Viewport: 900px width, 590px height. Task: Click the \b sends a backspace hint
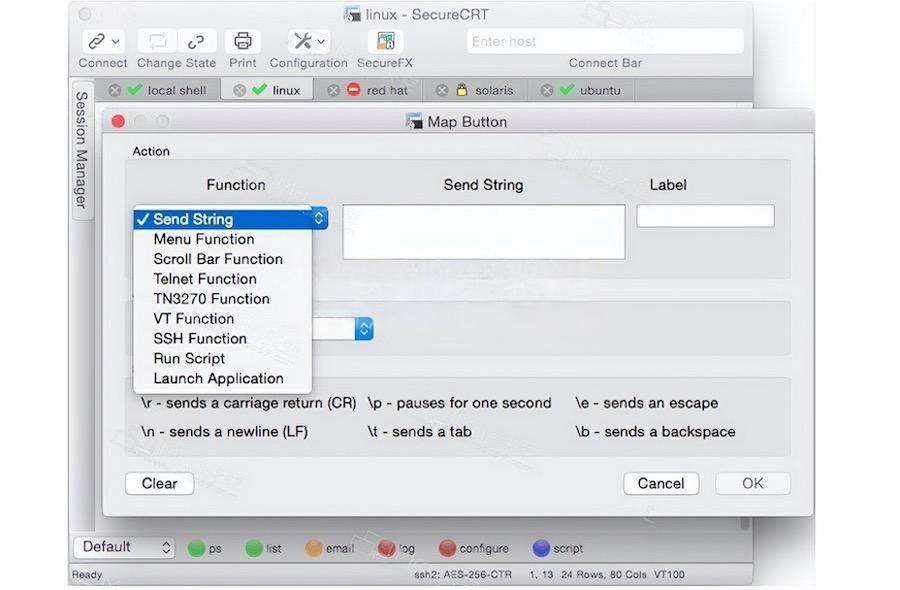click(x=655, y=432)
